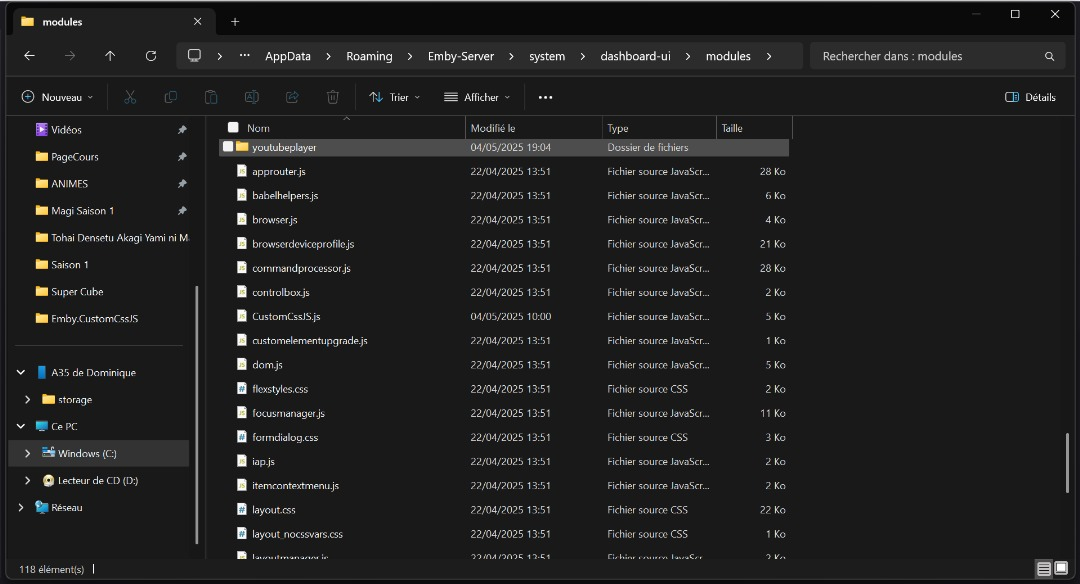Toggle the select-all checkbox beside Nom

[233, 127]
